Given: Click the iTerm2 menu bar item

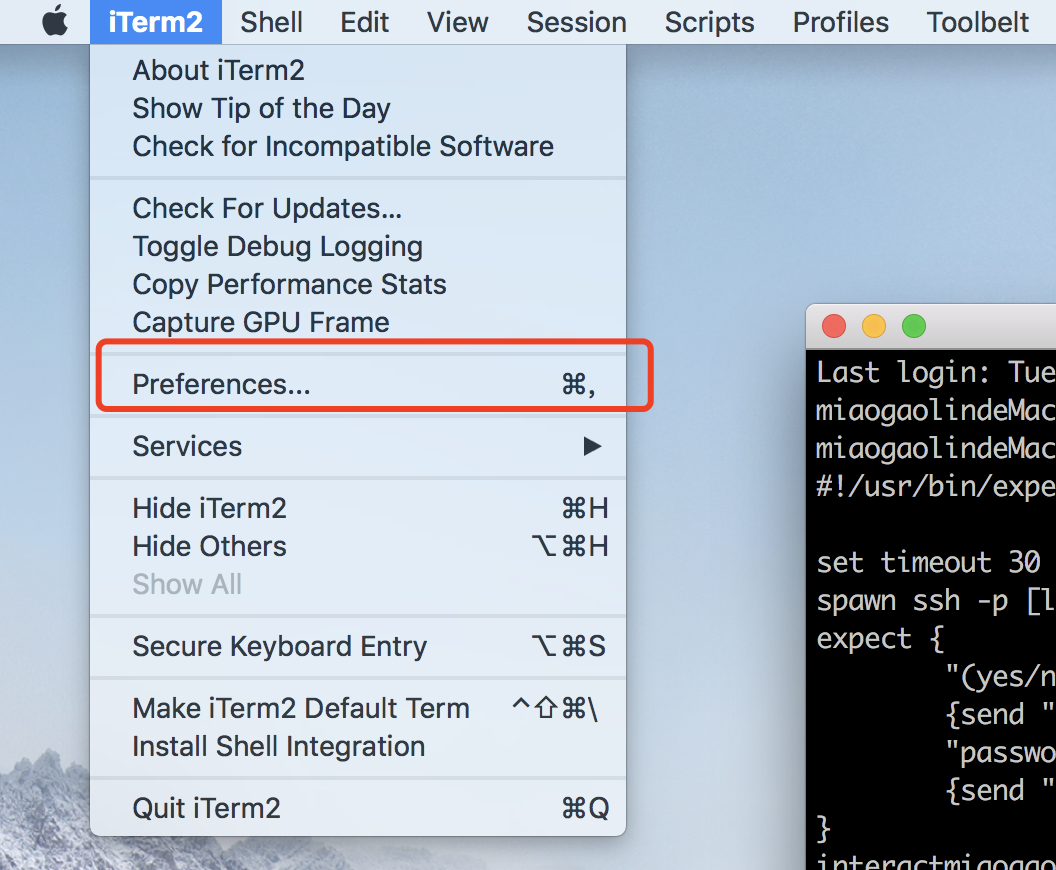Looking at the screenshot, I should [x=156, y=22].
